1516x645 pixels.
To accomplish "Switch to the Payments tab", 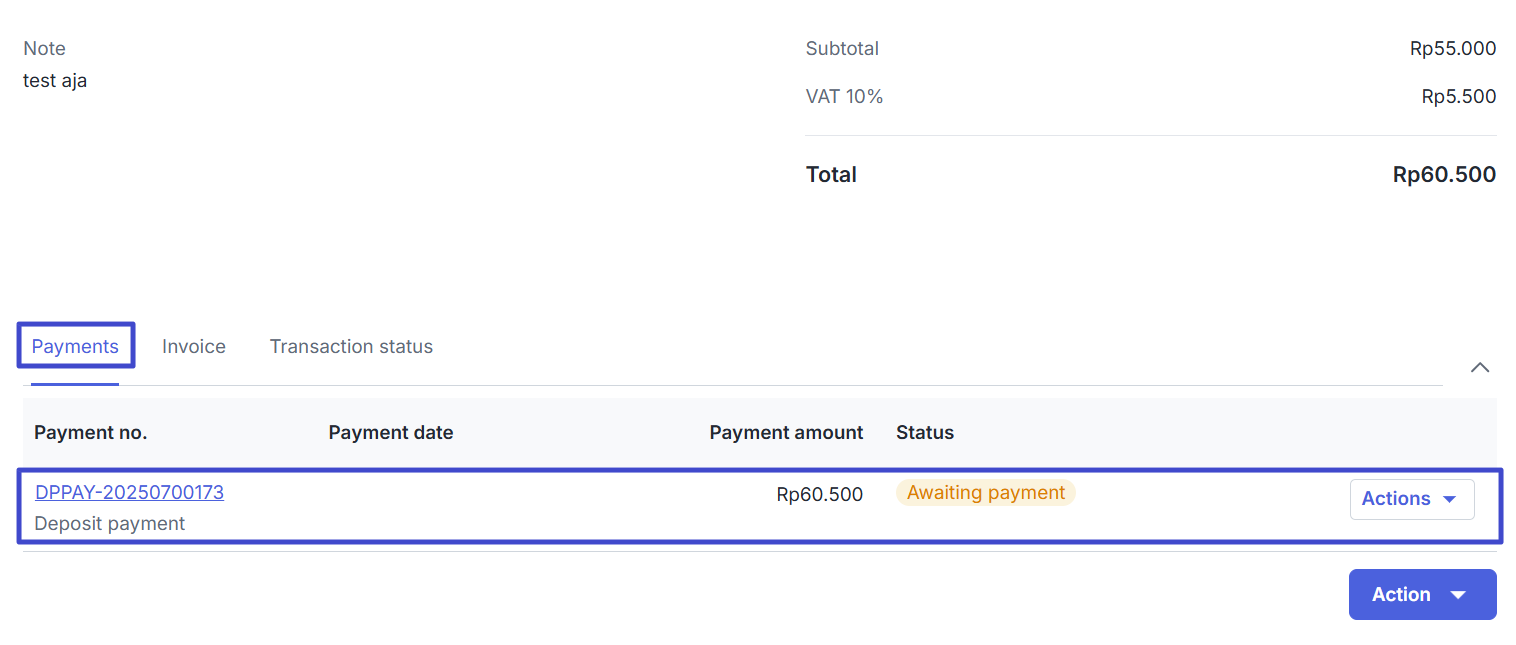I will (75, 347).
